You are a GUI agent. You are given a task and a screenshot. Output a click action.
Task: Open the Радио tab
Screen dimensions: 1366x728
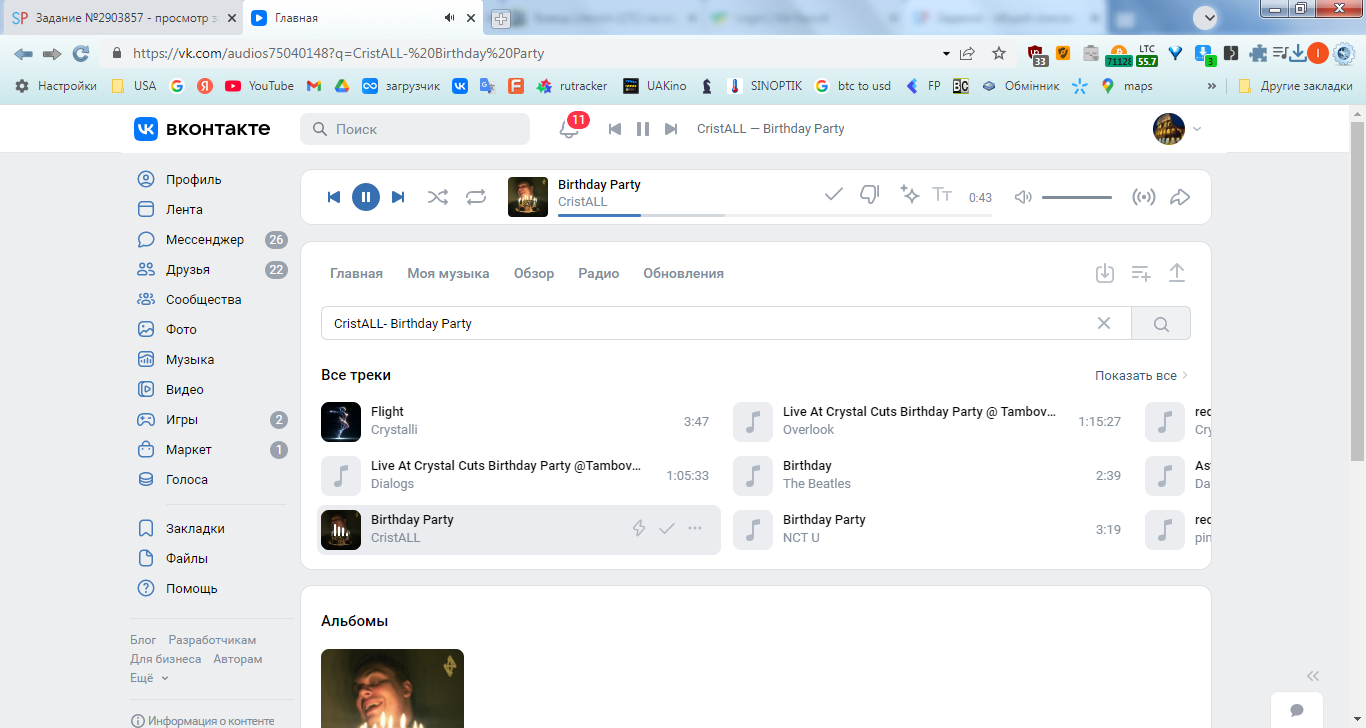coord(598,273)
